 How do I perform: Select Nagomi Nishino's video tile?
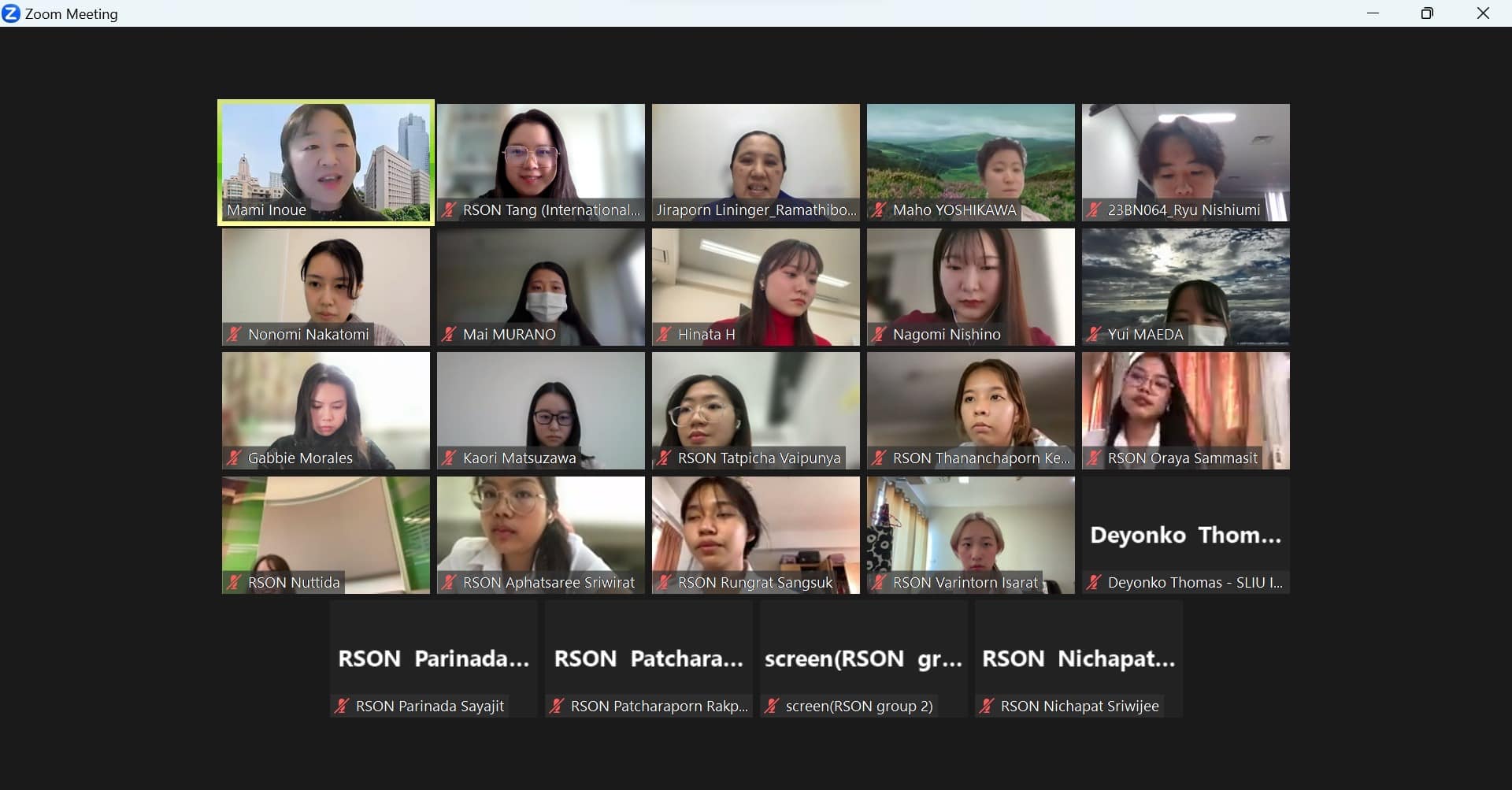(x=971, y=287)
